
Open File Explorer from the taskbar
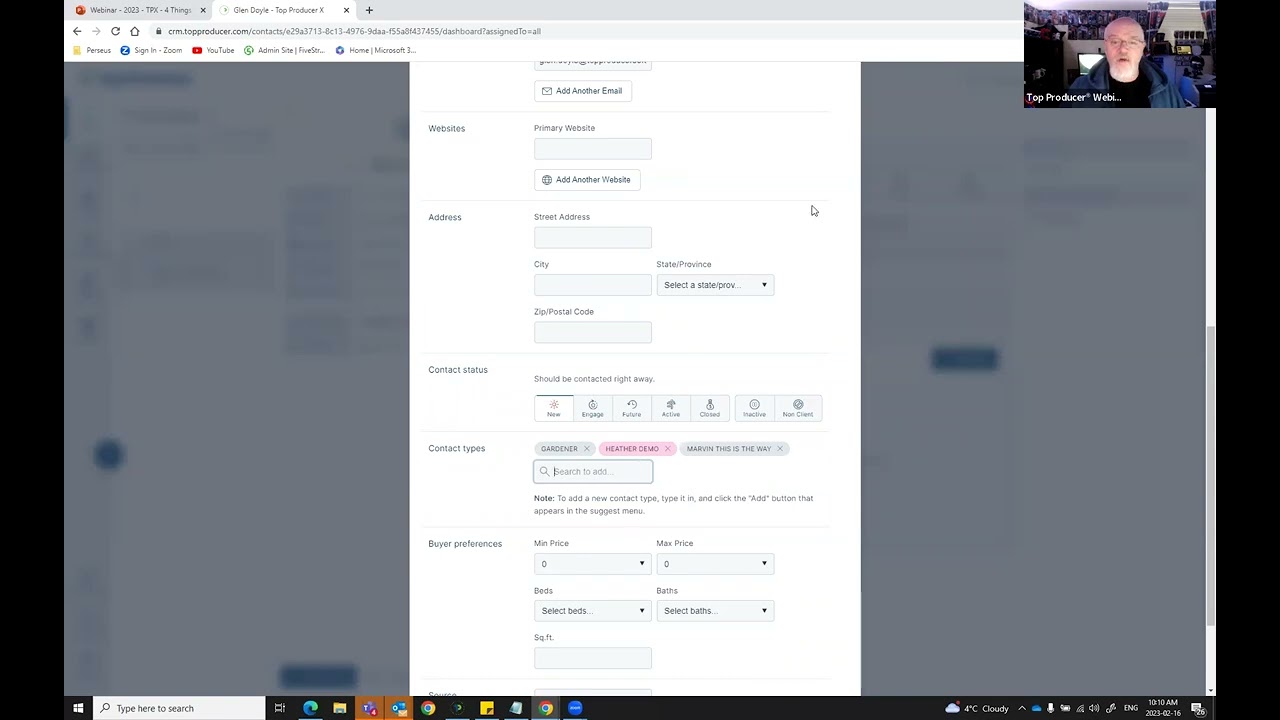coord(340,708)
